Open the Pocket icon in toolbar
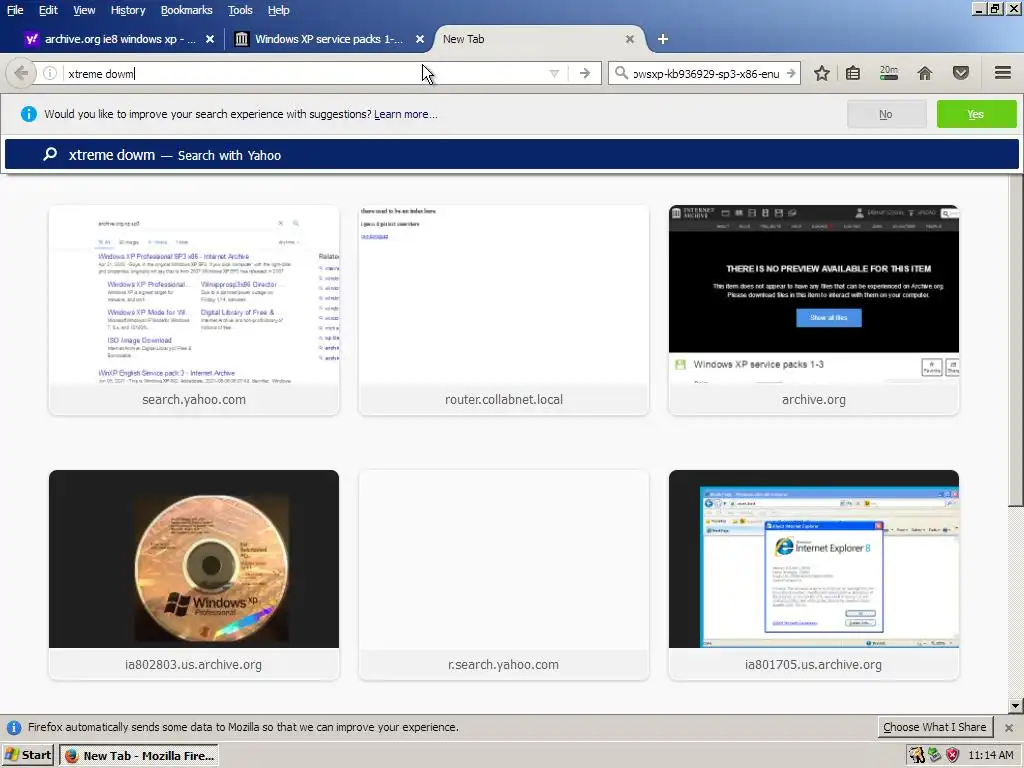The width and height of the screenshot is (1024, 768). [961, 73]
